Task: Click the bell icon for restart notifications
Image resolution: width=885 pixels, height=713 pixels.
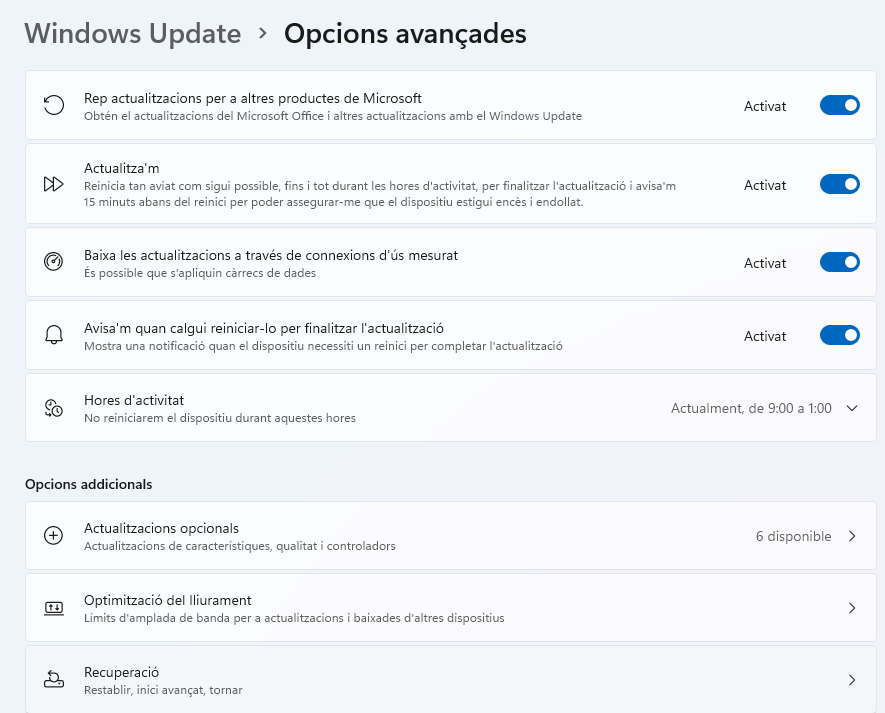Action: (54, 336)
